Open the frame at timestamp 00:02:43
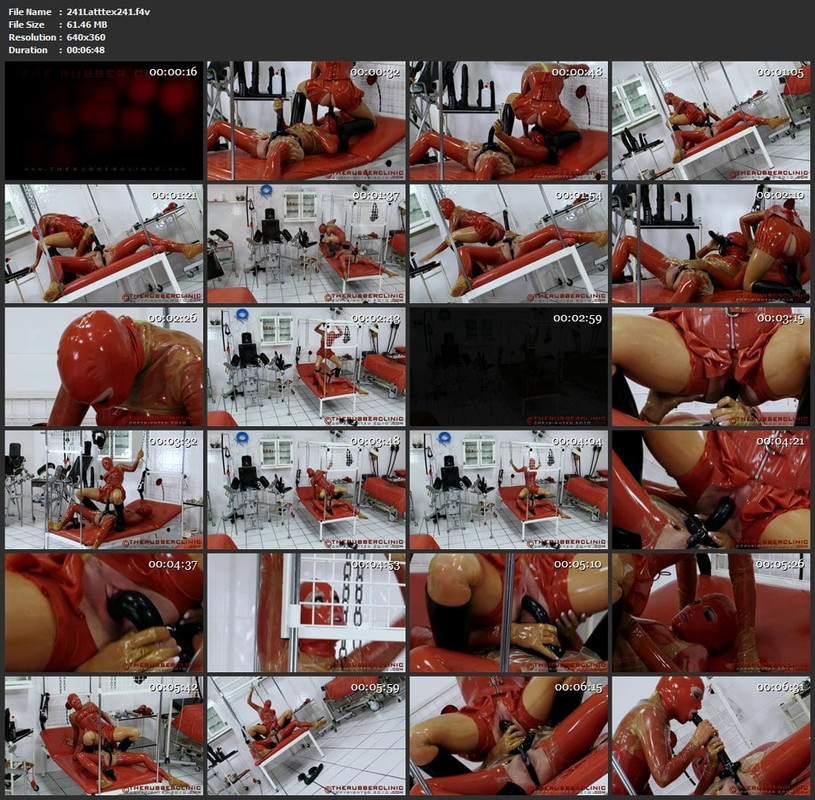 click(306, 367)
